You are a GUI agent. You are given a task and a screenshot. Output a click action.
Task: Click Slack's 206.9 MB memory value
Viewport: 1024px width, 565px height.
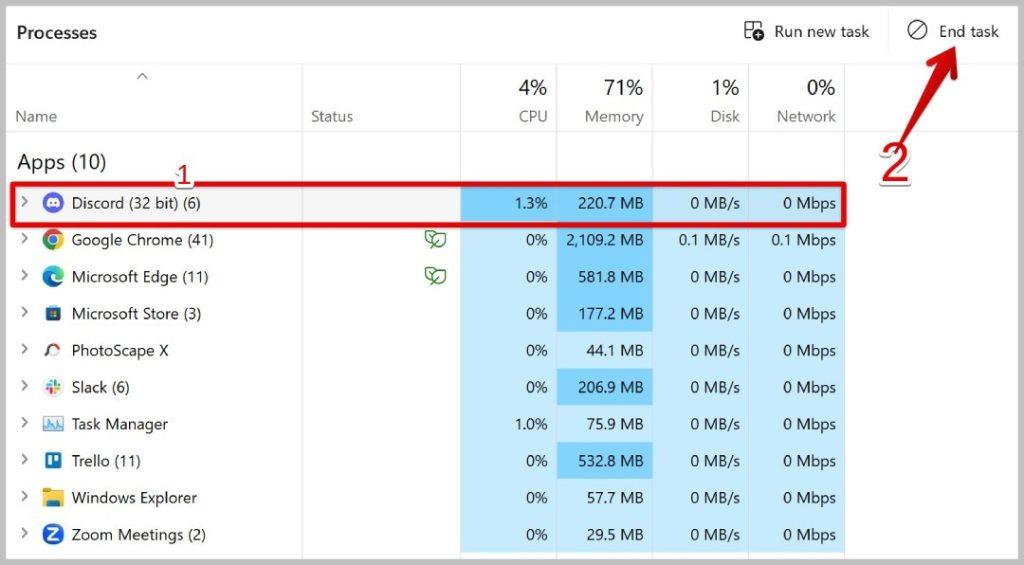[611, 387]
